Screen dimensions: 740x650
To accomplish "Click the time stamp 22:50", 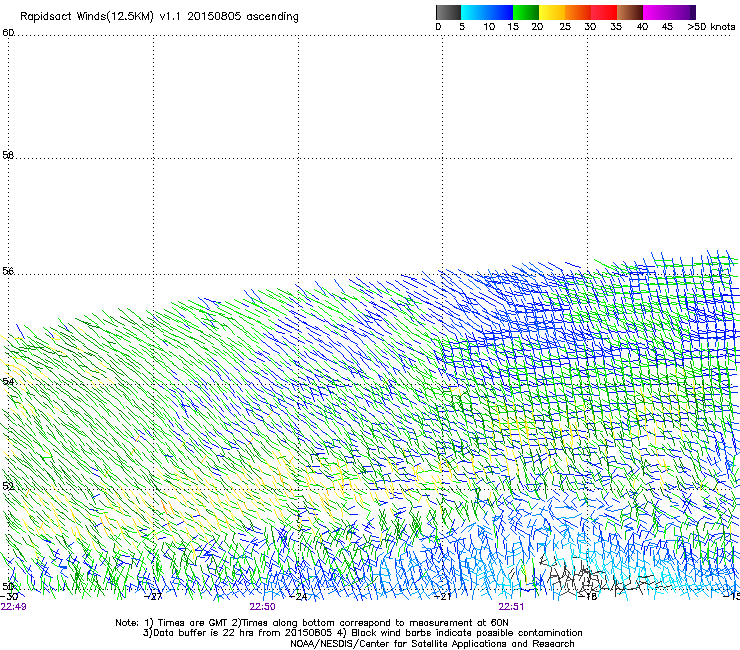I will pyautogui.click(x=262, y=607).
